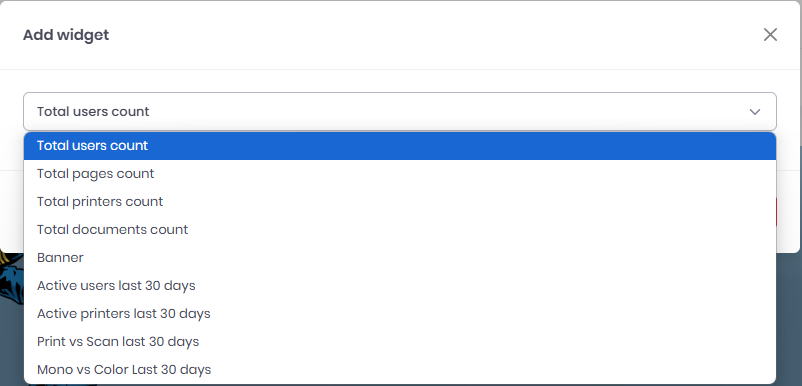Click the selected value text inside the combo box

[93, 111]
